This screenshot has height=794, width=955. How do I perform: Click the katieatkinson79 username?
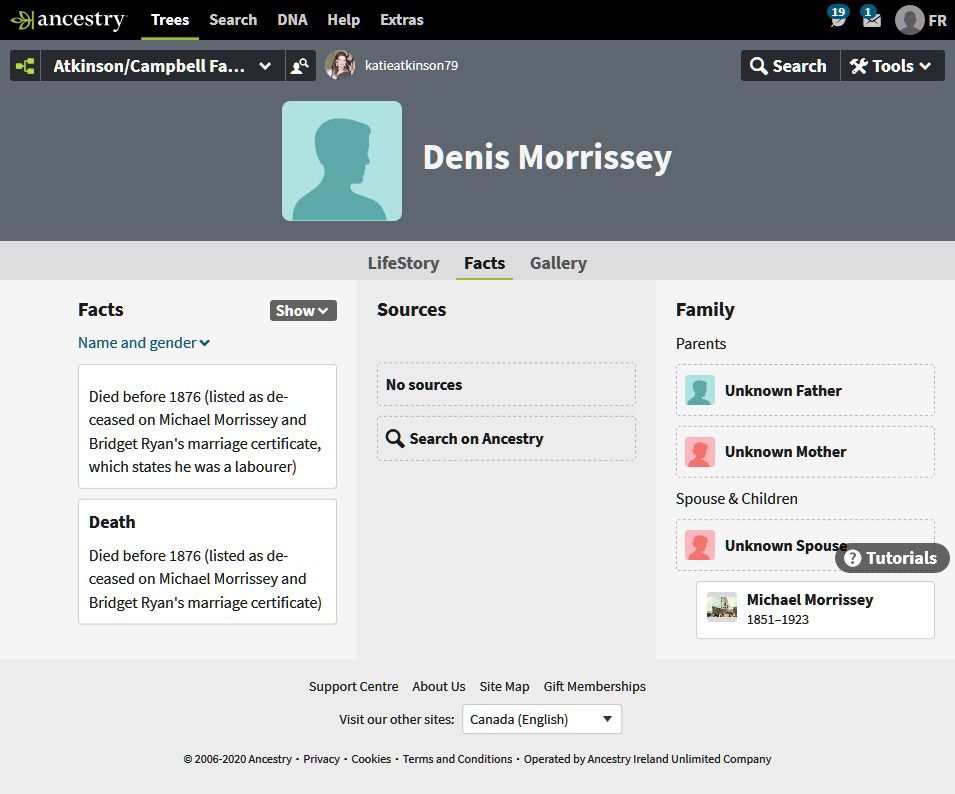click(411, 66)
